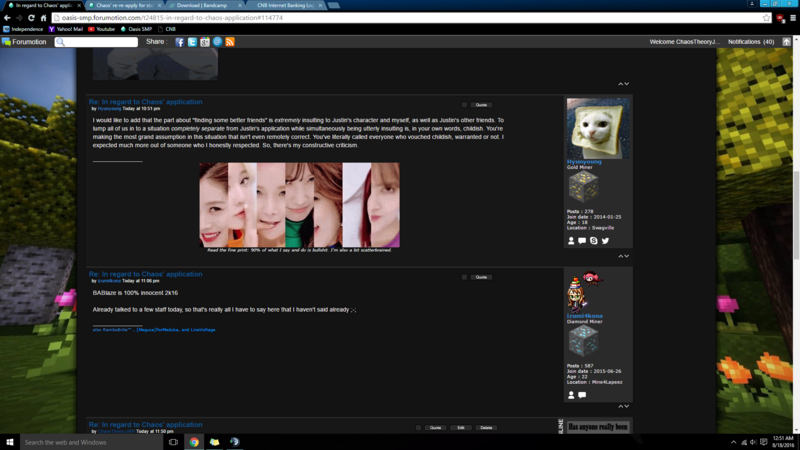Quote izumi4kona's post
Viewport: 800px width, 450px height.
point(481,278)
